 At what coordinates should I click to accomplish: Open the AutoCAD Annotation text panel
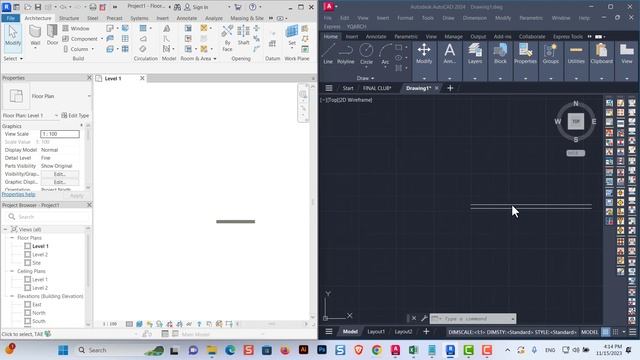[x=449, y=54]
